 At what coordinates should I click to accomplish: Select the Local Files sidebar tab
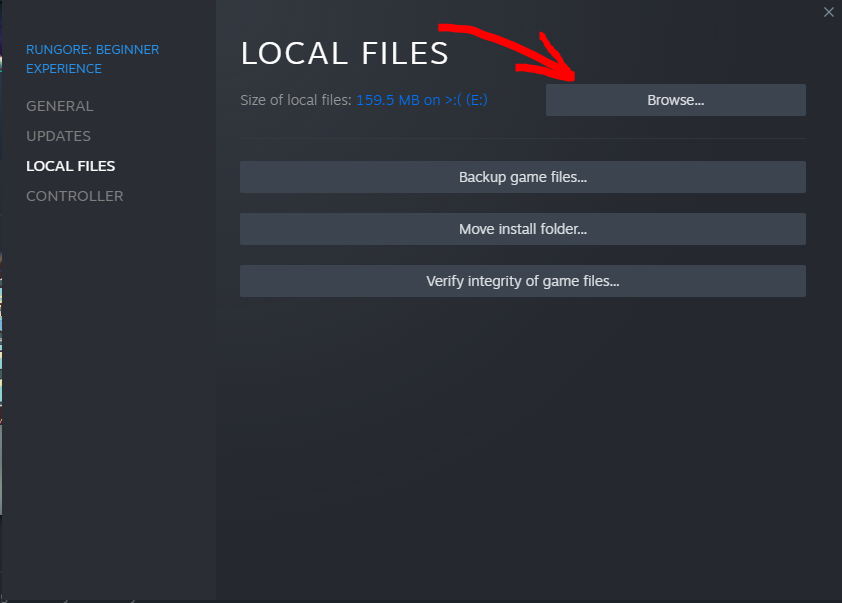pos(70,166)
